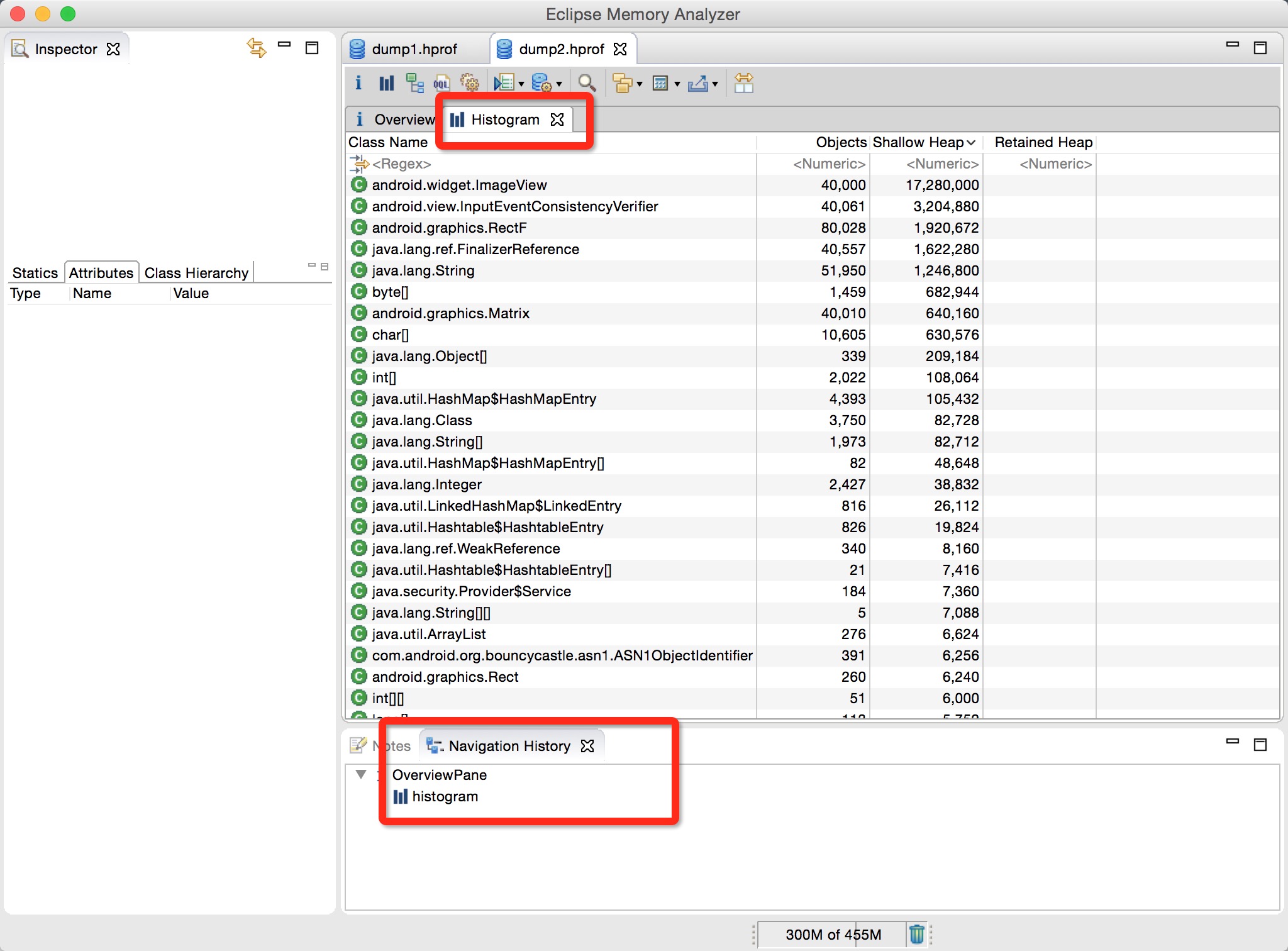The image size is (1288, 951).
Task: Click the Compare to another heap dump icon
Action: (x=743, y=83)
